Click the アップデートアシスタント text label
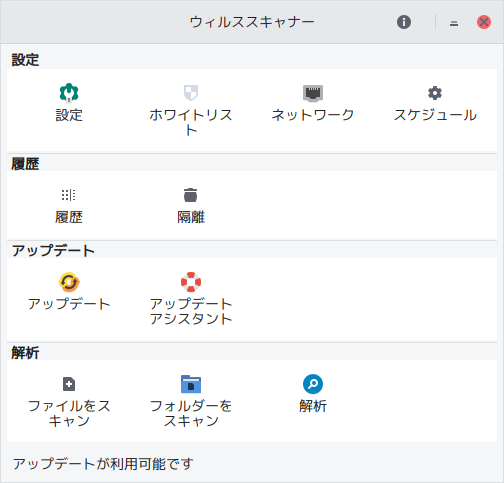Viewport: 504px width, 483px height. (191, 311)
